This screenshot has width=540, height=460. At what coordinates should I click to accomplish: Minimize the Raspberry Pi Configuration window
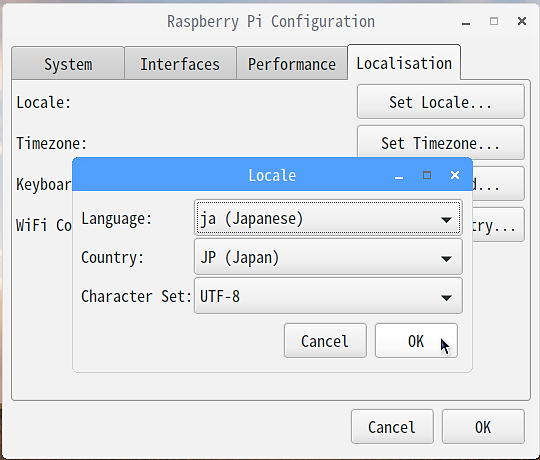[466, 23]
